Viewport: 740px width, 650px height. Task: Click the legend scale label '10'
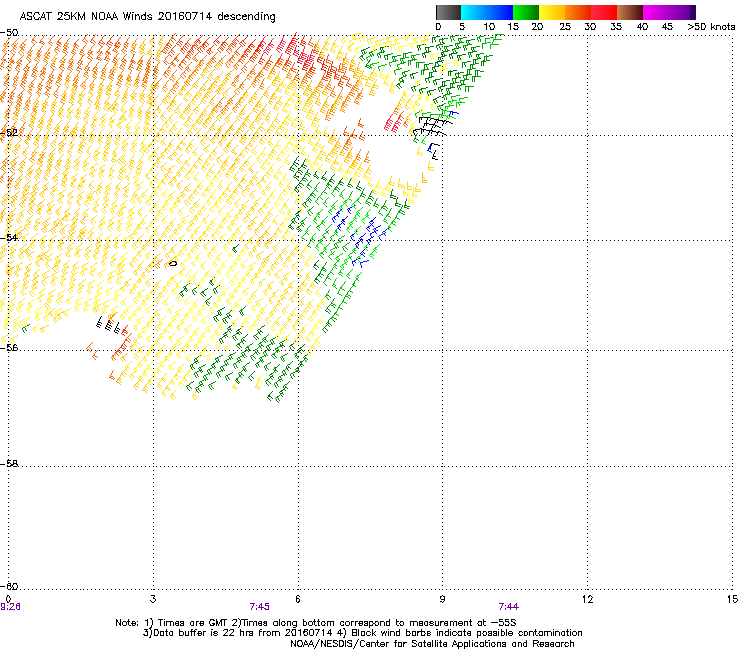tap(489, 27)
